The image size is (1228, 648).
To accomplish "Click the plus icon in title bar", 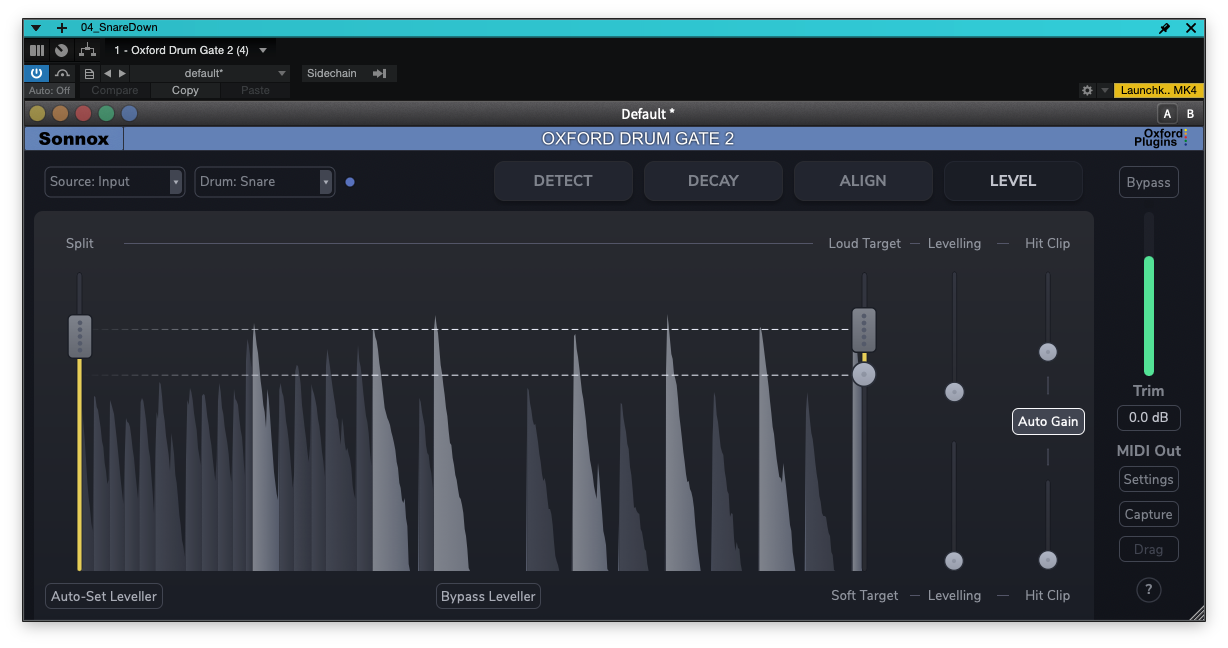I will click(62, 28).
